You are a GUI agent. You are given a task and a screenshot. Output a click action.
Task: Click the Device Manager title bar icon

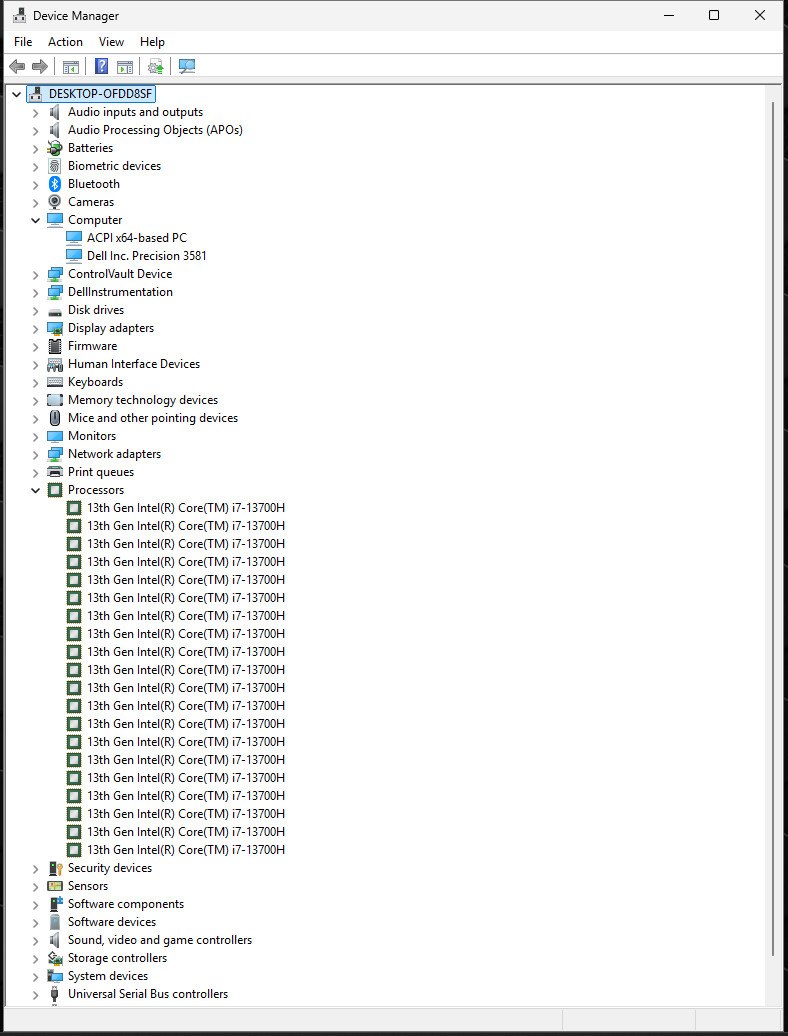pos(20,15)
